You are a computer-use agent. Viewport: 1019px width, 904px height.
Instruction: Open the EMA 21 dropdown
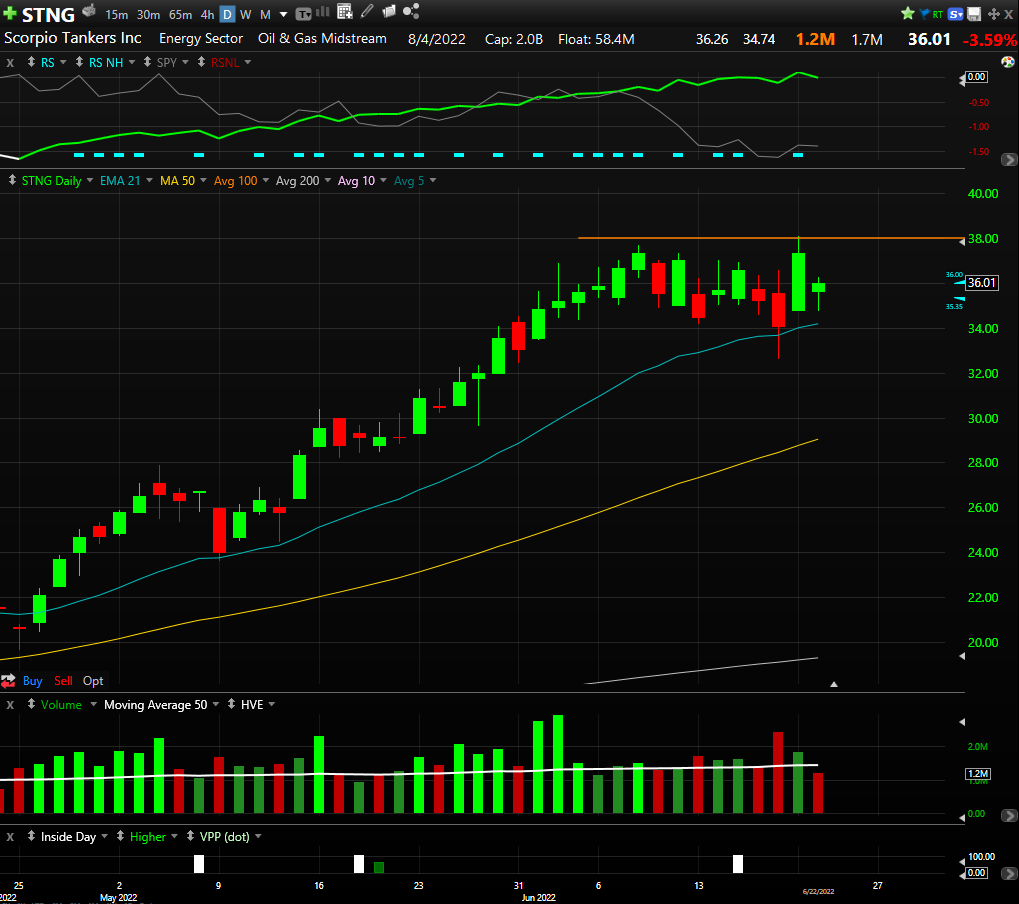click(149, 181)
